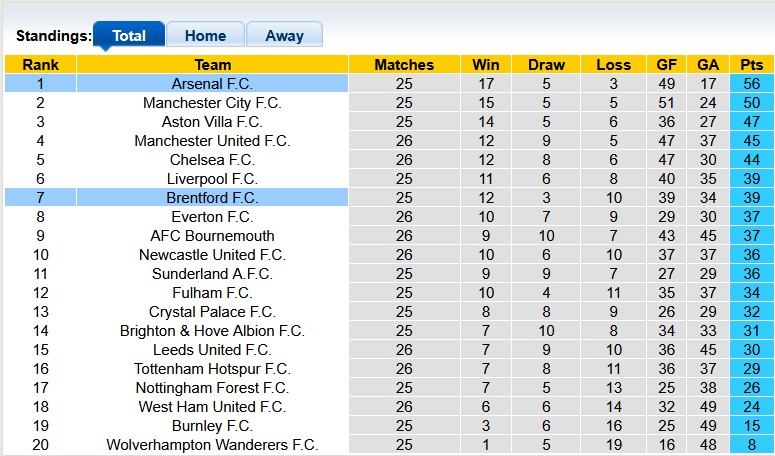Click the Matches column header
The height and width of the screenshot is (456, 775).
pyautogui.click(x=404, y=65)
